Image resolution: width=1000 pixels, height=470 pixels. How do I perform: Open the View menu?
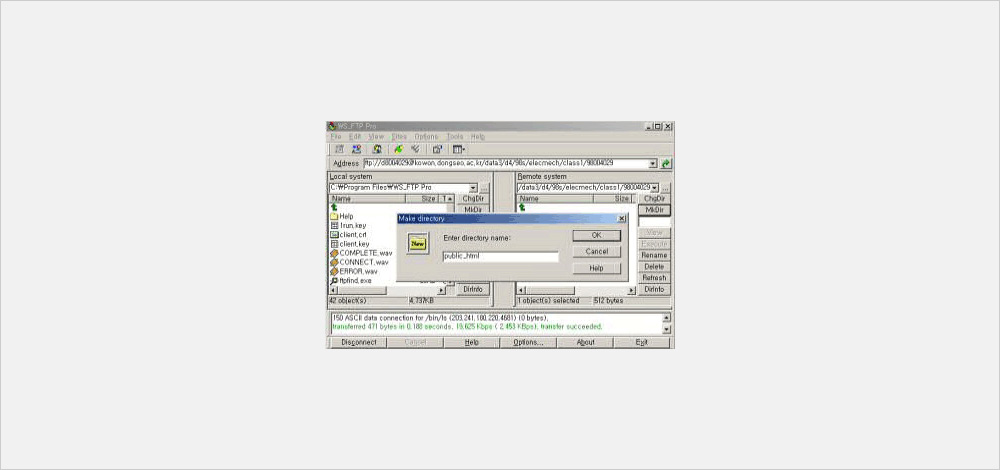point(376,136)
